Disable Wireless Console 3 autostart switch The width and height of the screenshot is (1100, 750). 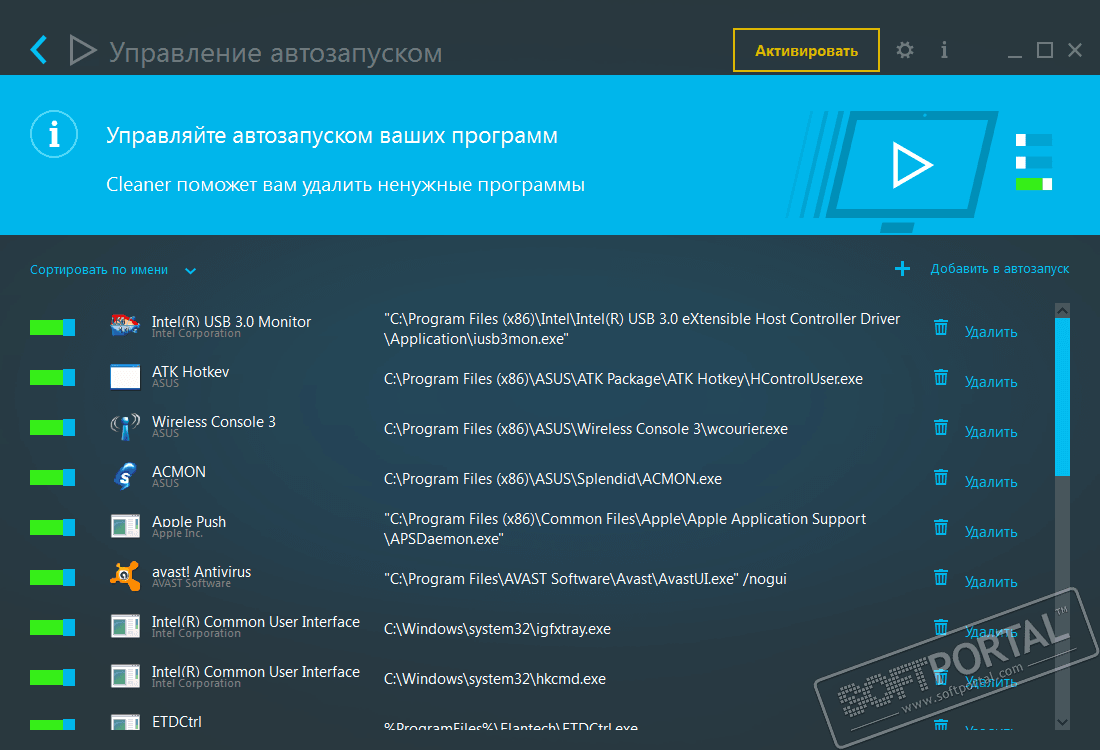point(53,427)
